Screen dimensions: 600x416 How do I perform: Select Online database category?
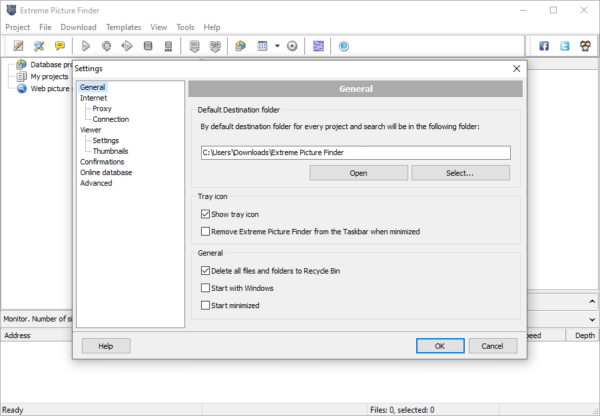[x=106, y=173]
